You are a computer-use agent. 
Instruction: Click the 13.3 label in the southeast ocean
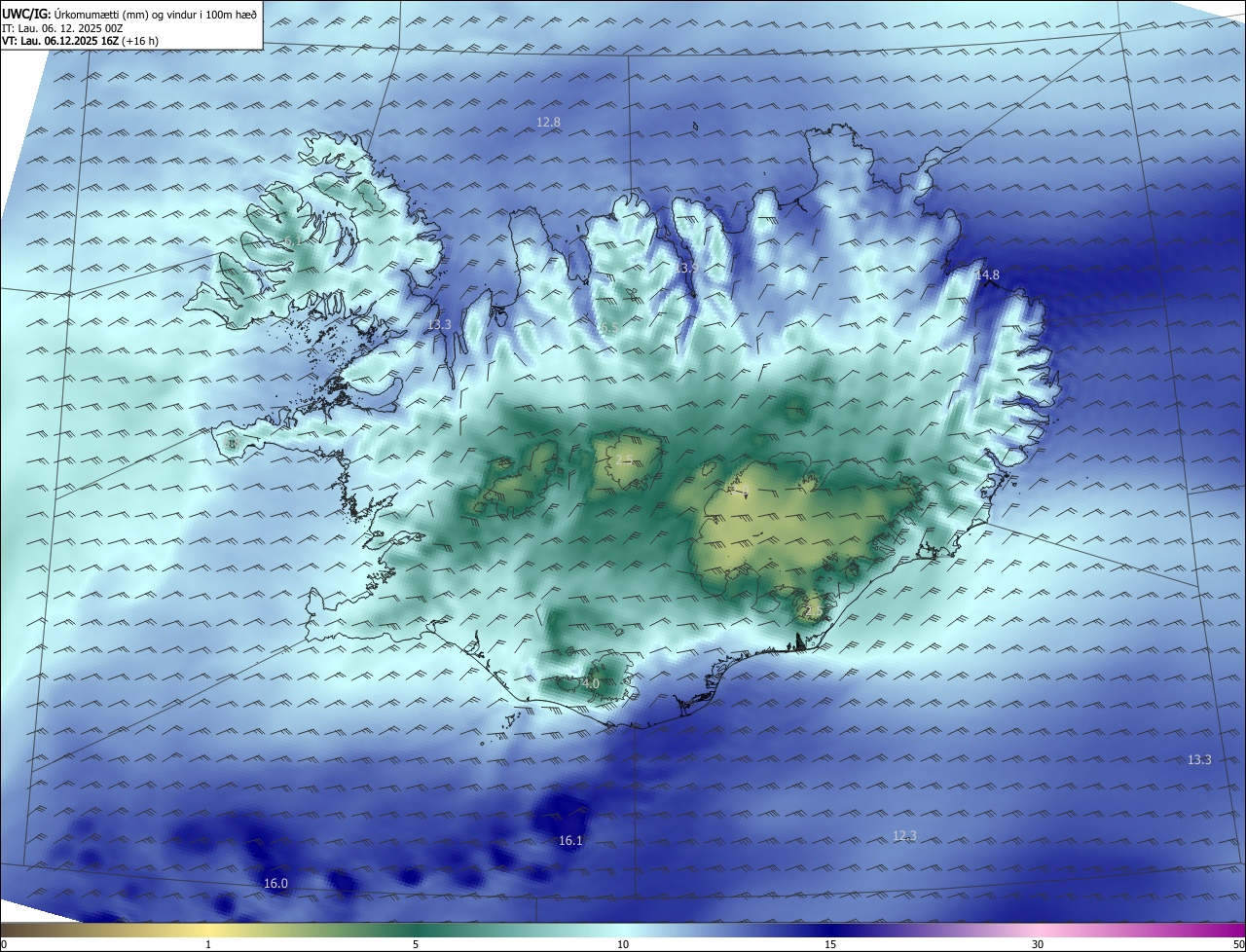click(x=1199, y=759)
